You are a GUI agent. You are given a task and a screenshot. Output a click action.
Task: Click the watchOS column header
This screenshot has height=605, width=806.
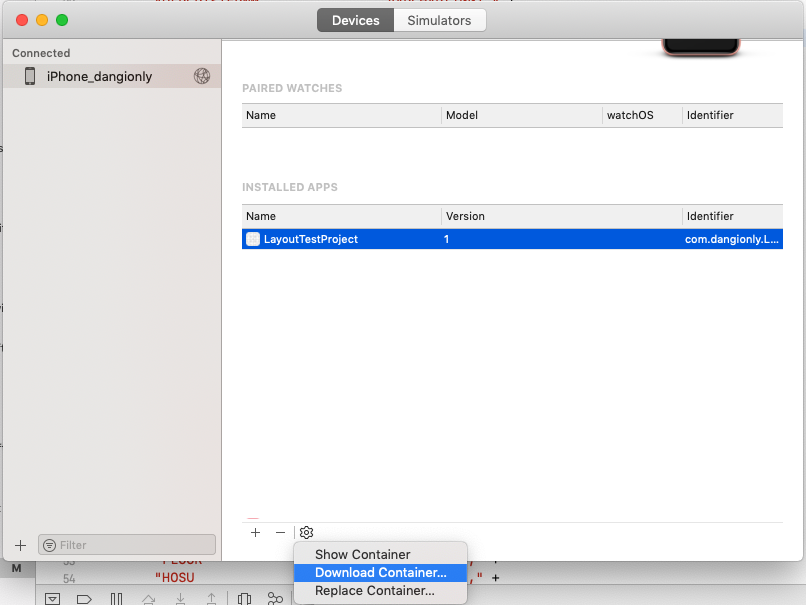pyautogui.click(x=642, y=115)
